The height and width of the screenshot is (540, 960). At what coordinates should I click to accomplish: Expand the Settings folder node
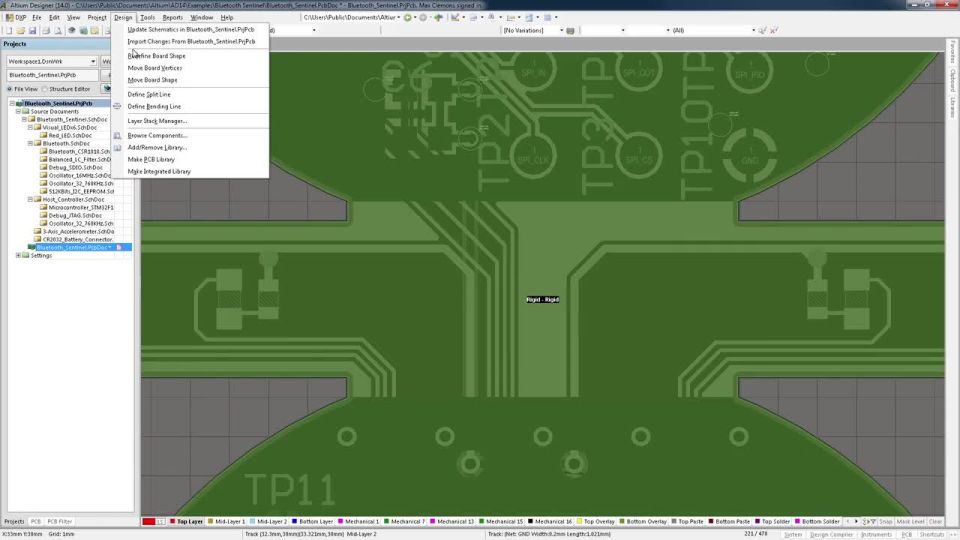point(18,255)
